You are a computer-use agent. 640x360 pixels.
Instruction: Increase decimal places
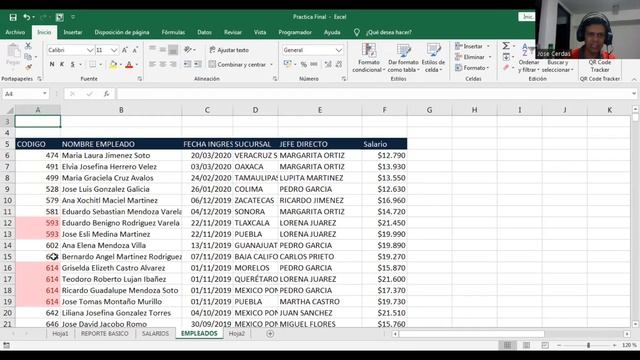[x=328, y=64]
